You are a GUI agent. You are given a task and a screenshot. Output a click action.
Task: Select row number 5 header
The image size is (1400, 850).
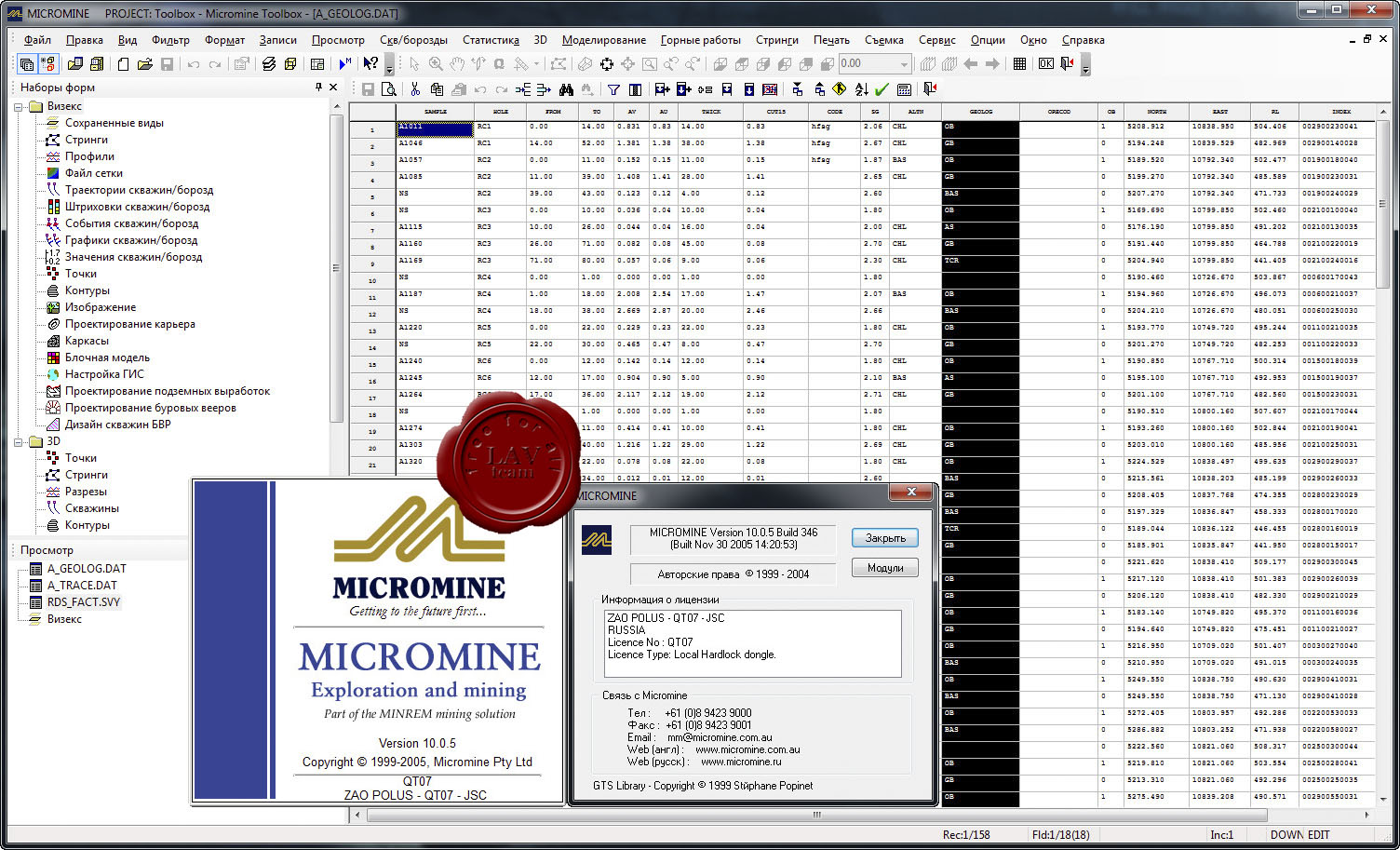[372, 196]
